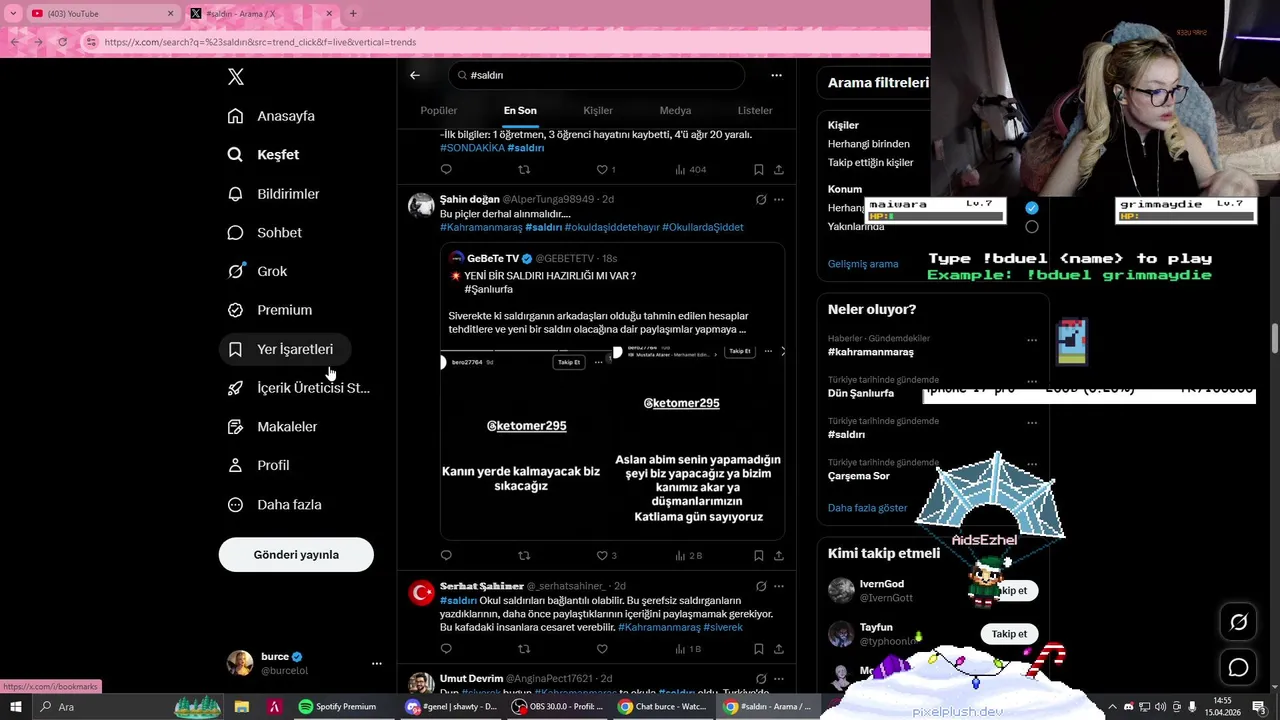Open Grok actions on Serhat Şahiner's tweet
The width and height of the screenshot is (1280, 720).
[761, 586]
